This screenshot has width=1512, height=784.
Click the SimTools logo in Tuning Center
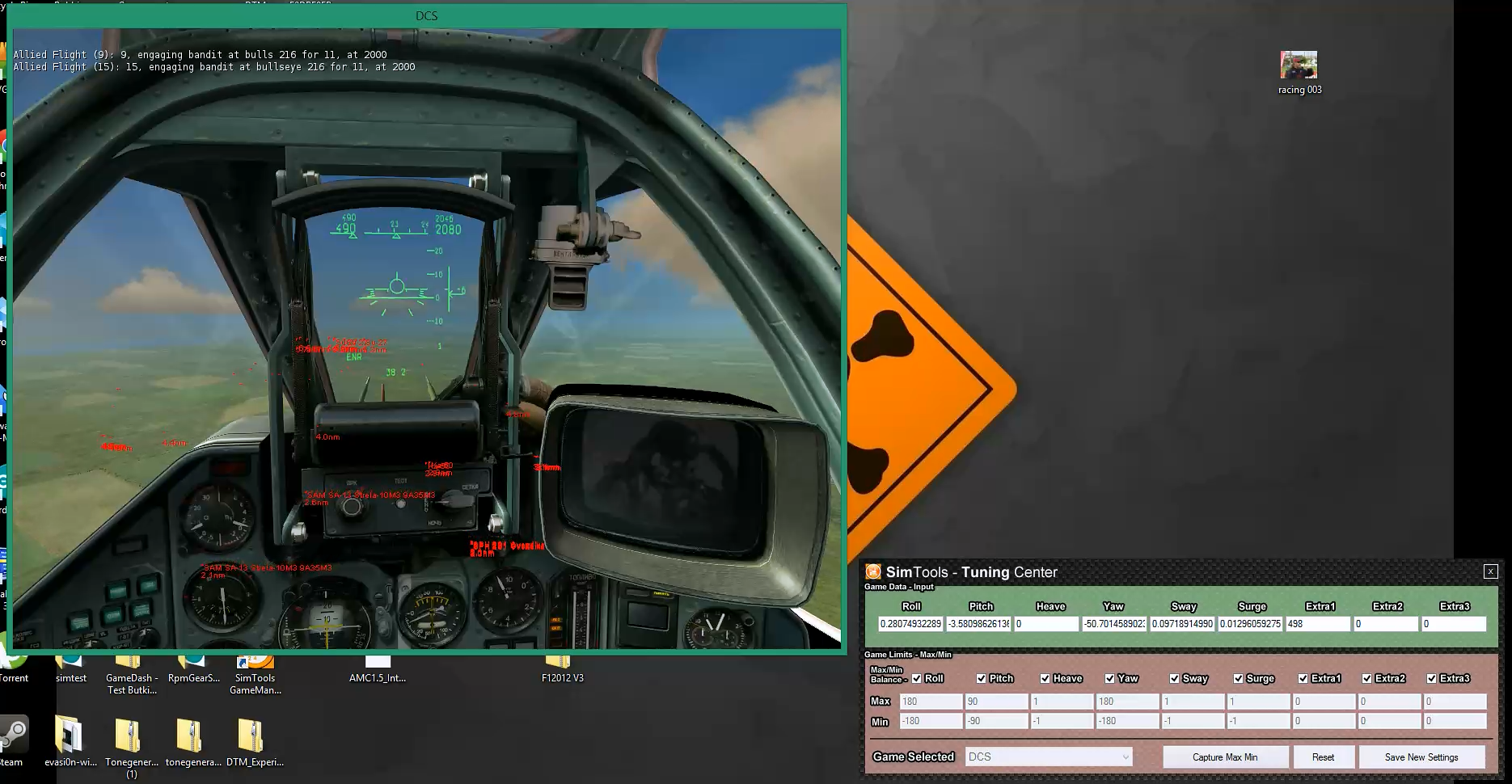point(873,572)
